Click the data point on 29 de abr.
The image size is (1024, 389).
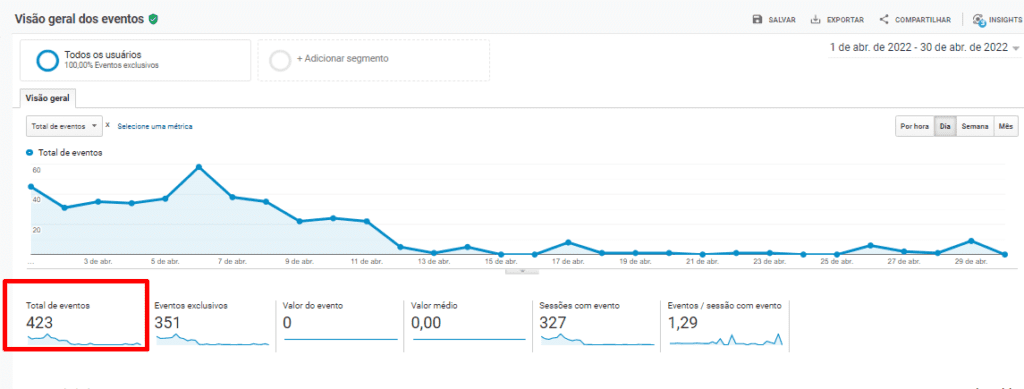[x=971, y=241]
